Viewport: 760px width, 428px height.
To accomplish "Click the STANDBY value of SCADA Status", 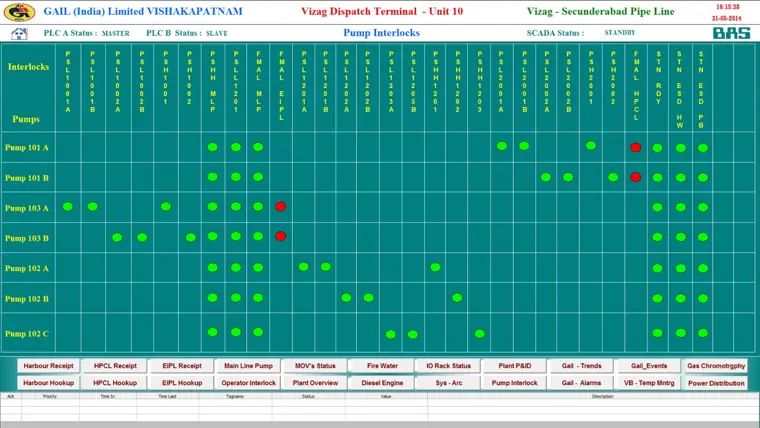I will (619, 32).
